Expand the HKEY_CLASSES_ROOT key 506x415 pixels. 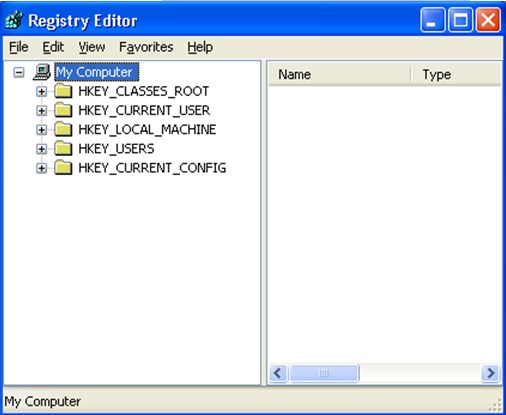41,91
